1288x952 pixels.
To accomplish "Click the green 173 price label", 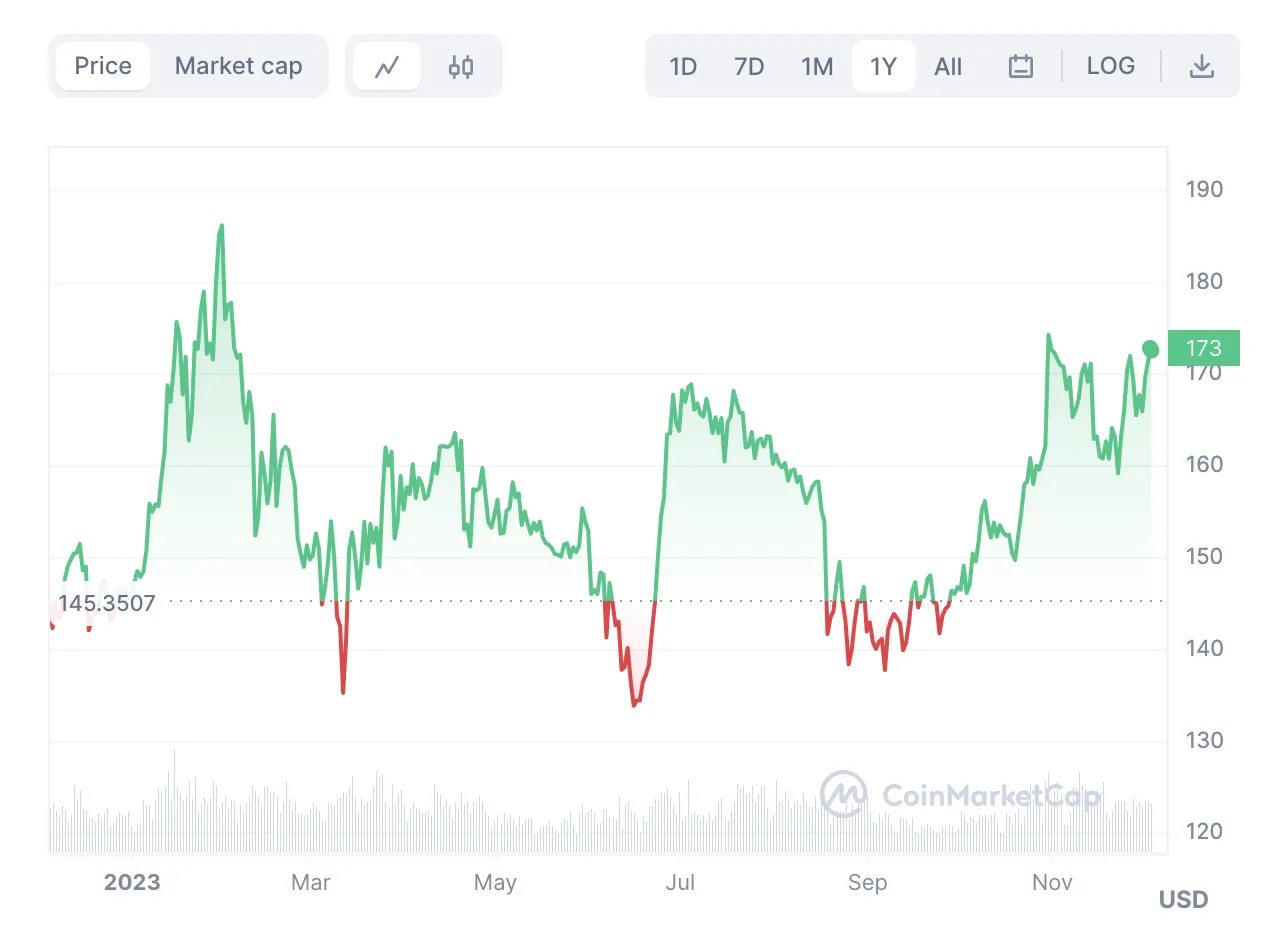I will [1203, 348].
